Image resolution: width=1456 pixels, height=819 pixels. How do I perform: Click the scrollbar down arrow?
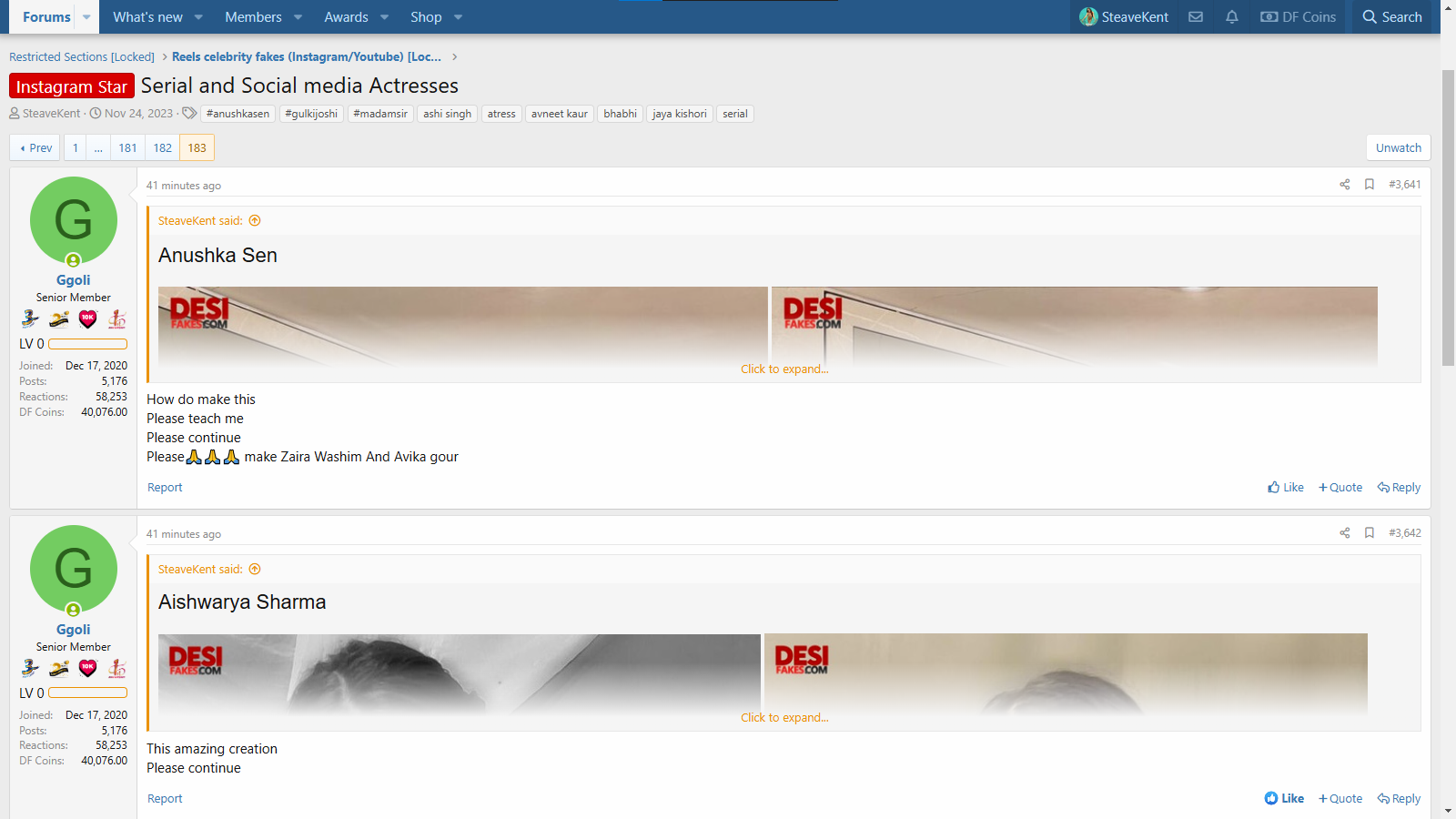point(1448,811)
